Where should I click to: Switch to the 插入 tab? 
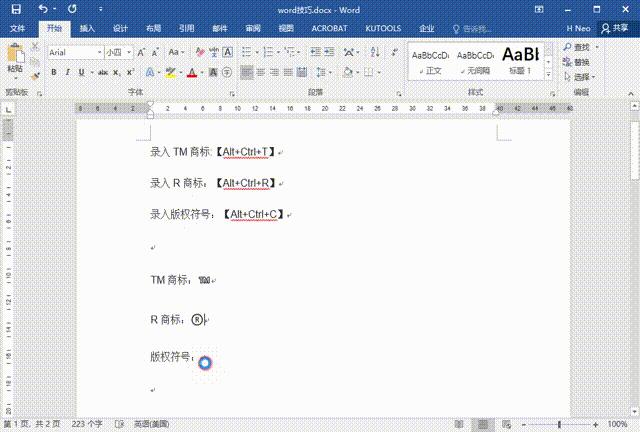coord(87,28)
